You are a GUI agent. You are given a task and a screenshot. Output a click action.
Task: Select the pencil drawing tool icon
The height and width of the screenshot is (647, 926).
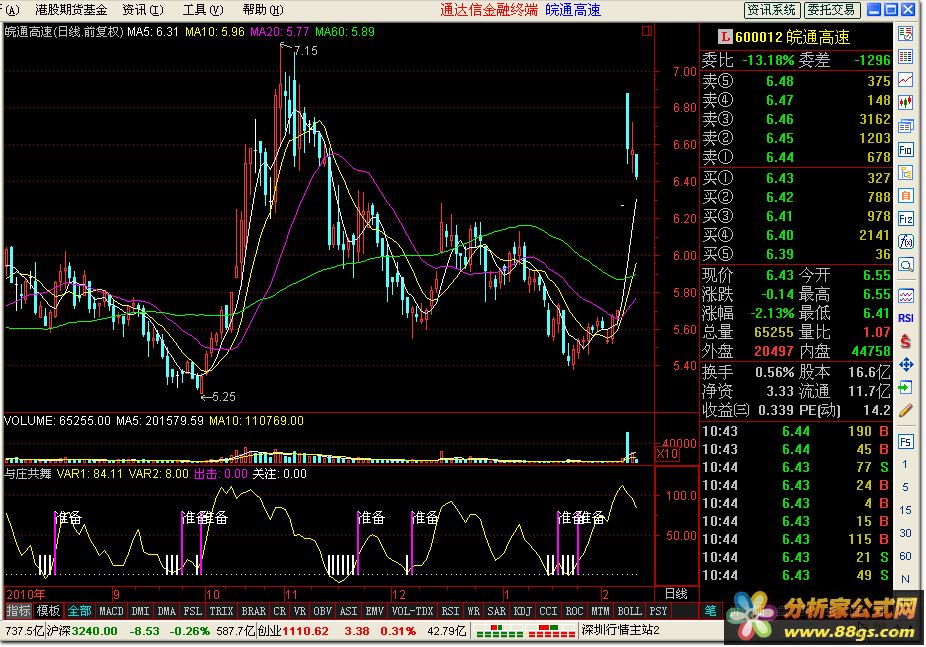pyautogui.click(x=905, y=411)
